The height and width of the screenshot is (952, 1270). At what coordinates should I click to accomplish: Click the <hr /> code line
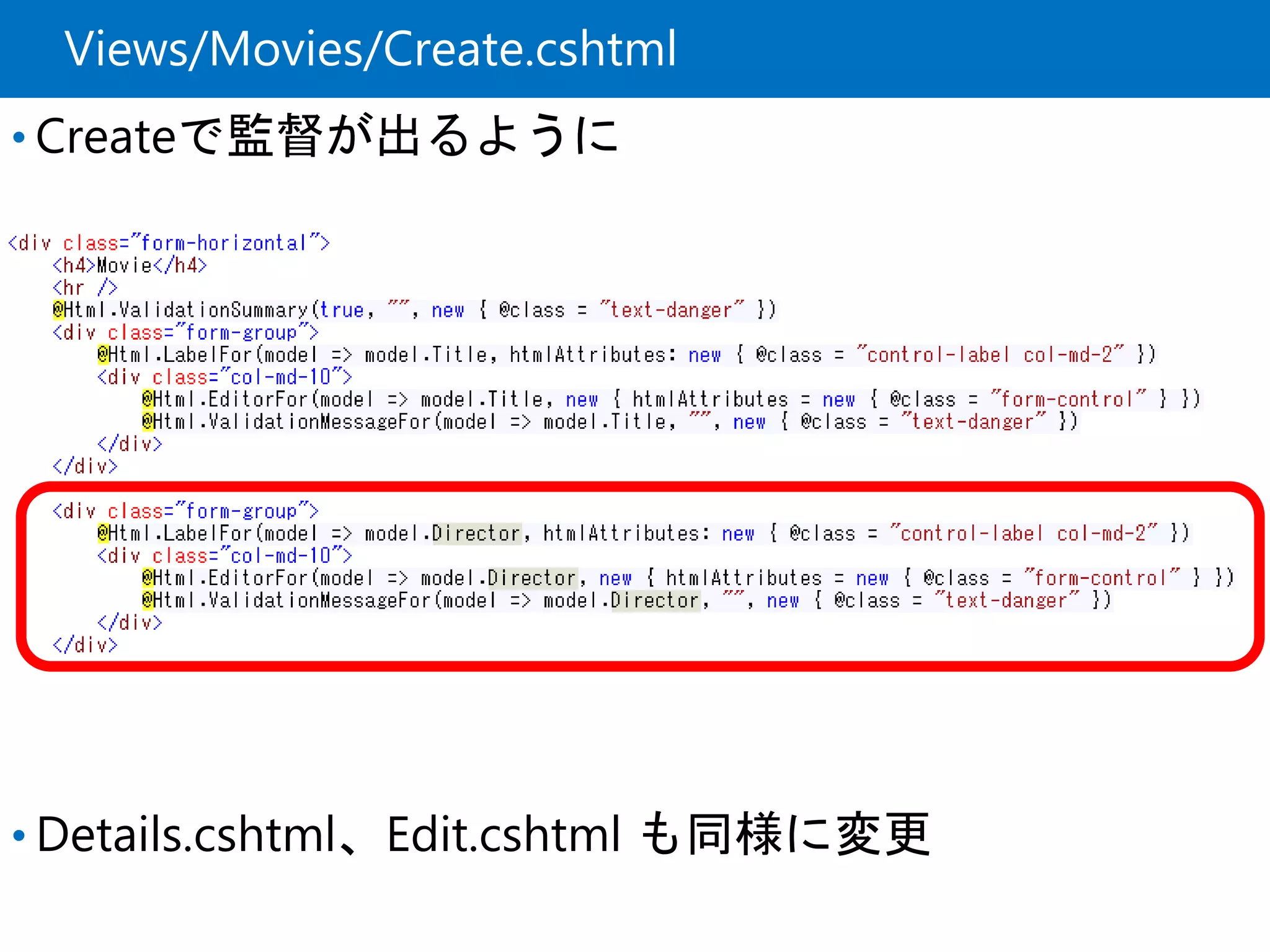pyautogui.click(x=85, y=288)
